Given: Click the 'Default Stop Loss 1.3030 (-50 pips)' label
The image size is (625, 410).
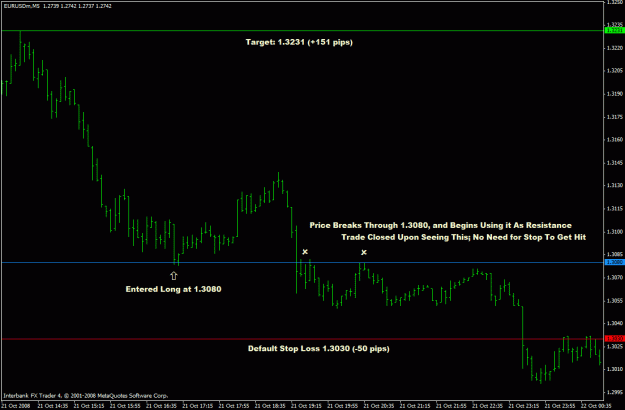Looking at the screenshot, I should coord(318,349).
